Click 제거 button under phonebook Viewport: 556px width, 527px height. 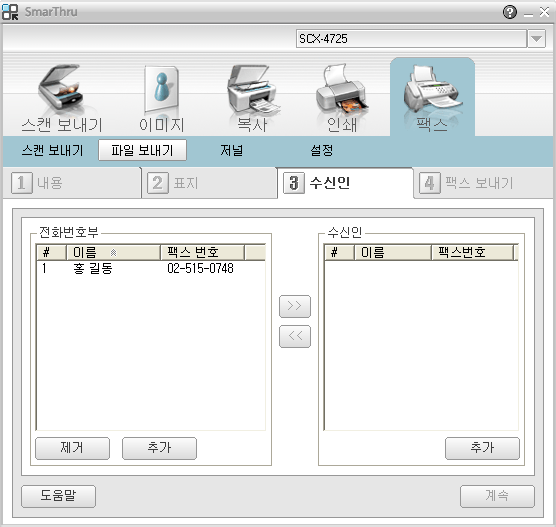tap(72, 448)
